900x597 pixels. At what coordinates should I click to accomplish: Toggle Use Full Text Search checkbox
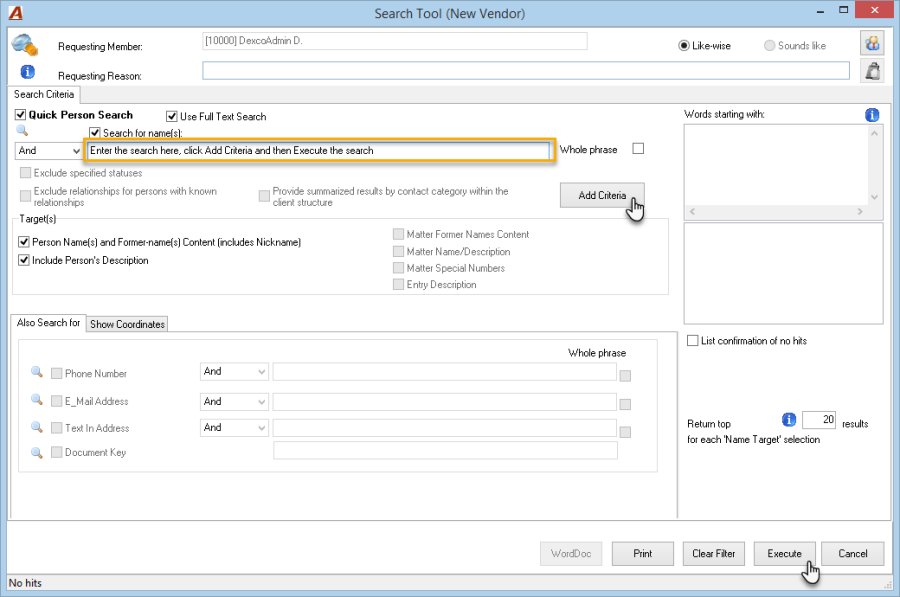click(172, 117)
